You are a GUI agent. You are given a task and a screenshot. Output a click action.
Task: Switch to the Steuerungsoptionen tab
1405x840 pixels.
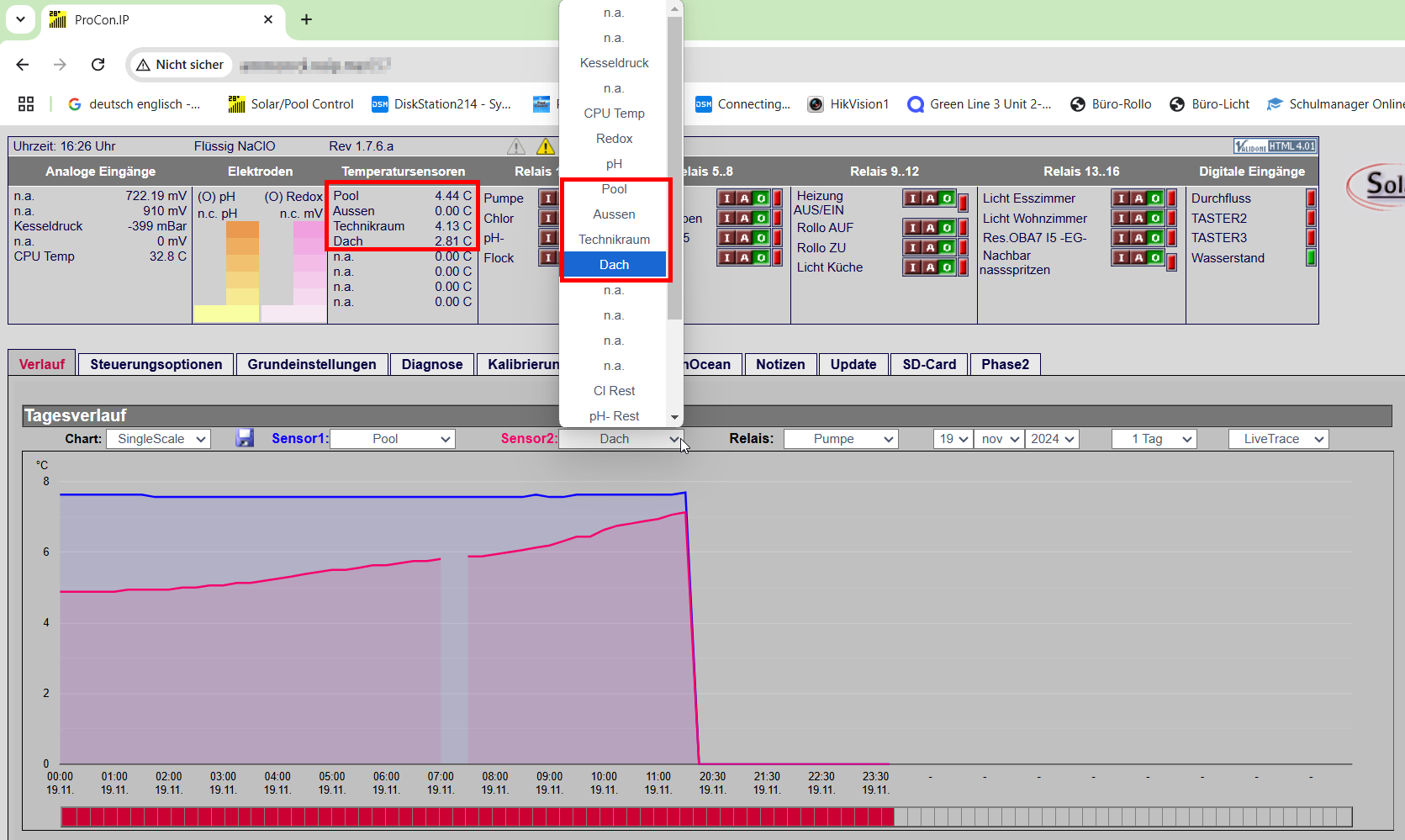coord(156,364)
